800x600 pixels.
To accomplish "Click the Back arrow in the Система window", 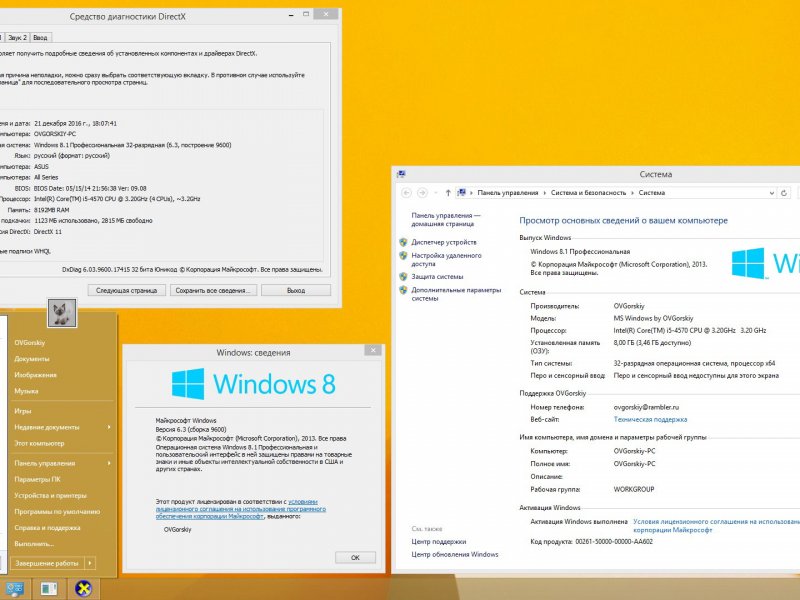I will (407, 193).
